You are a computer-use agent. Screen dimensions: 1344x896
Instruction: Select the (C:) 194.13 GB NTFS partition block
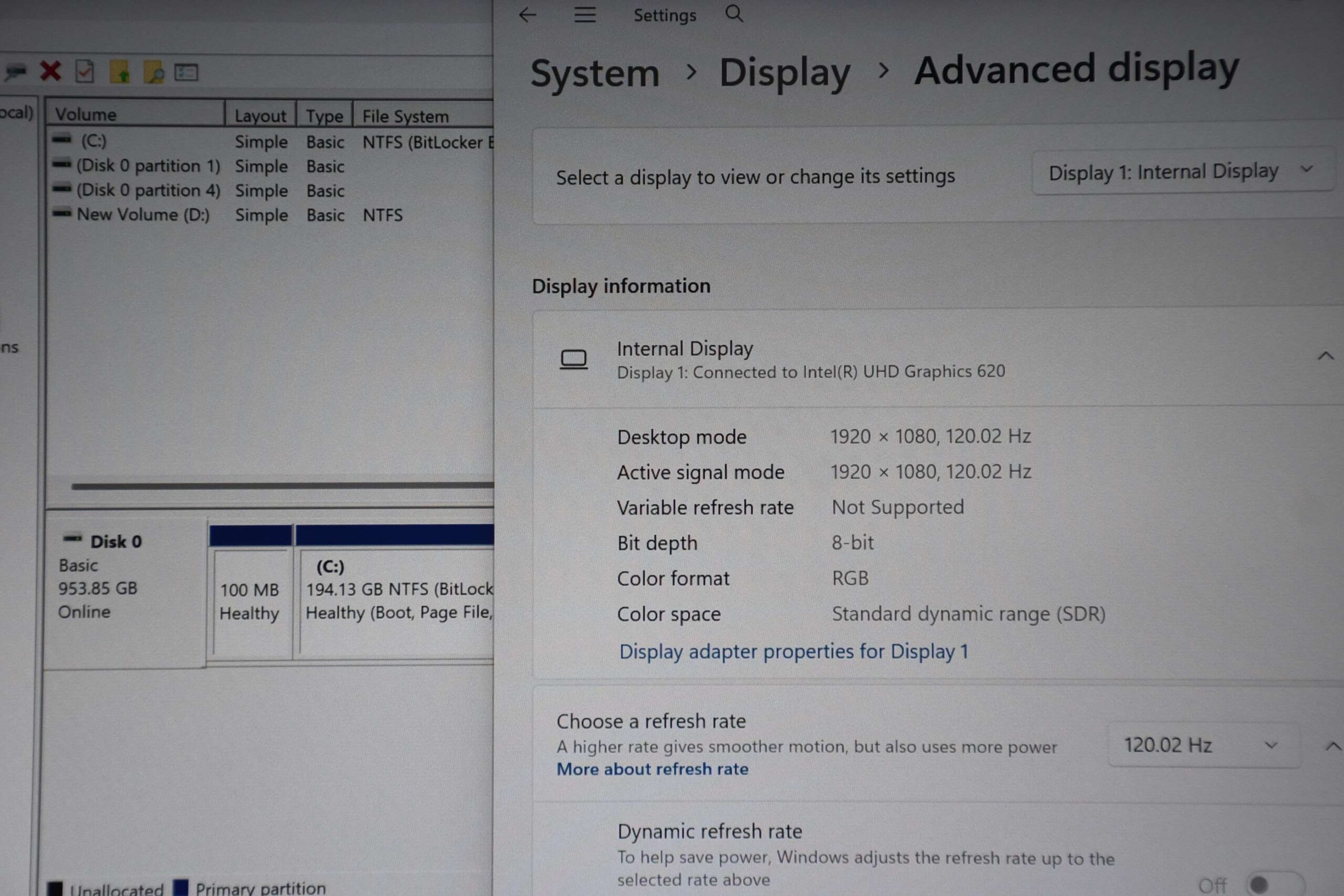[x=394, y=593]
